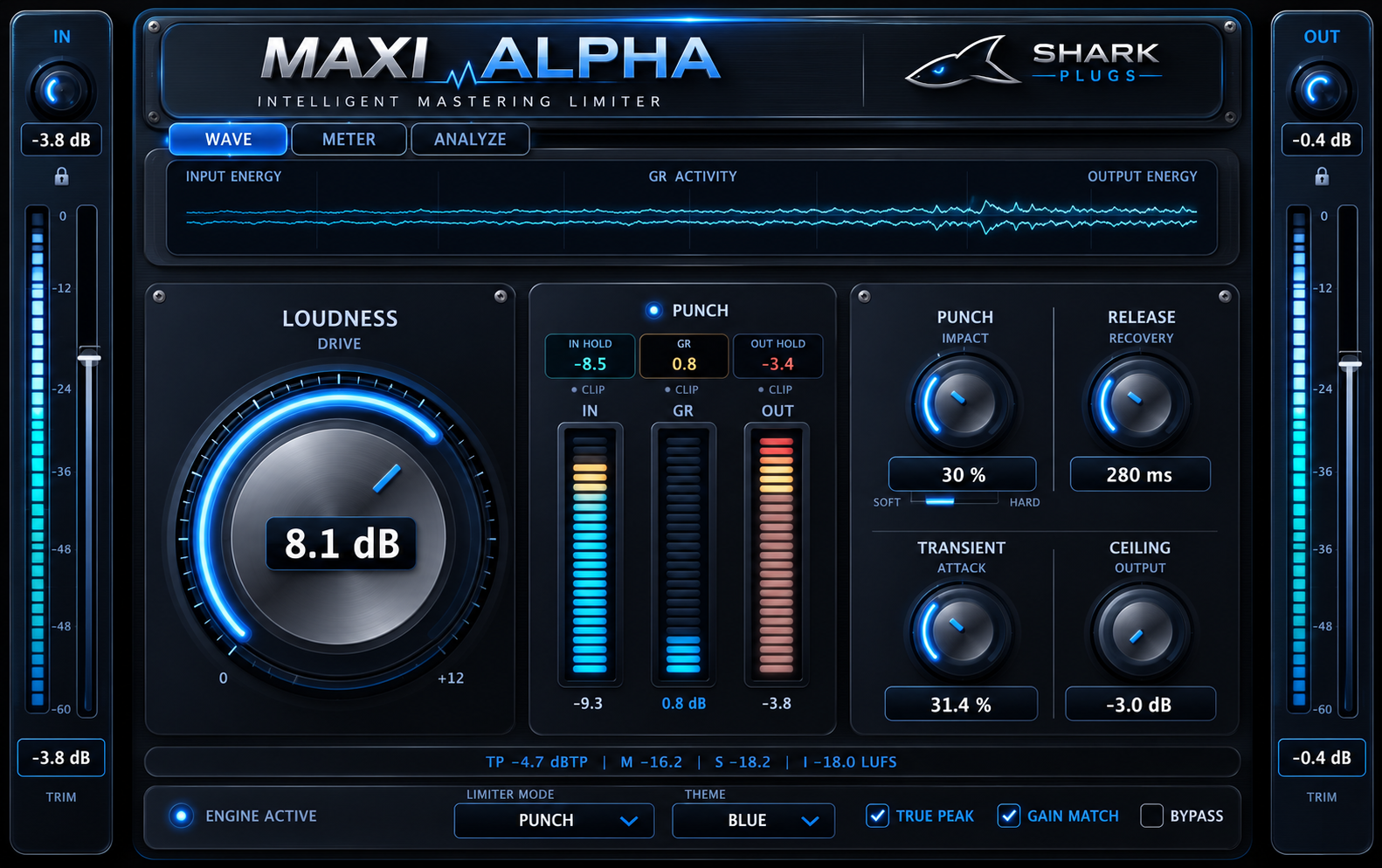Toggle the output lock icon
The height and width of the screenshot is (868, 1382).
point(1322,176)
